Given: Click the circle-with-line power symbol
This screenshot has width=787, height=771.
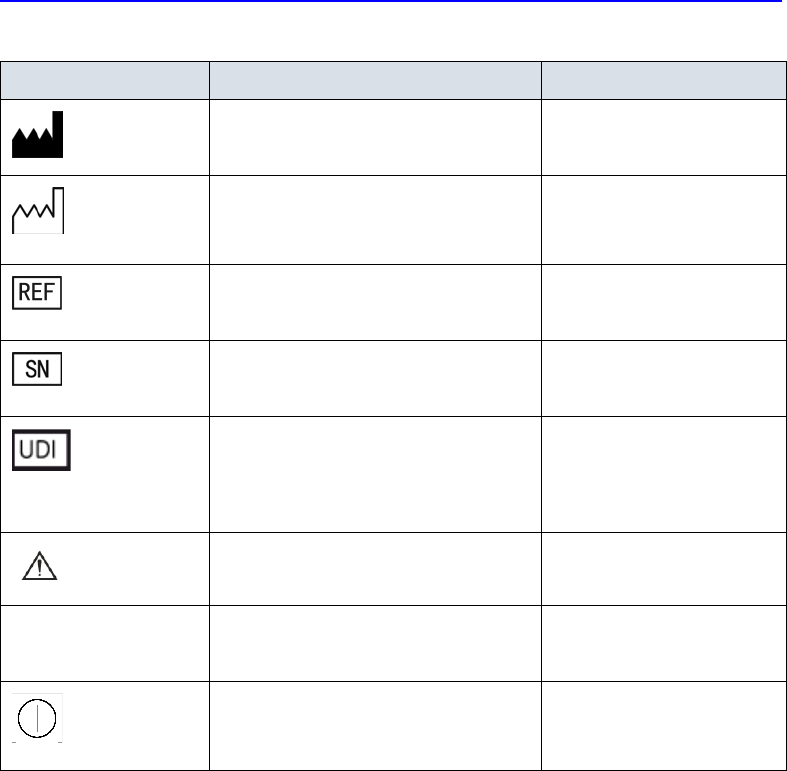Looking at the screenshot, I should tap(37, 718).
